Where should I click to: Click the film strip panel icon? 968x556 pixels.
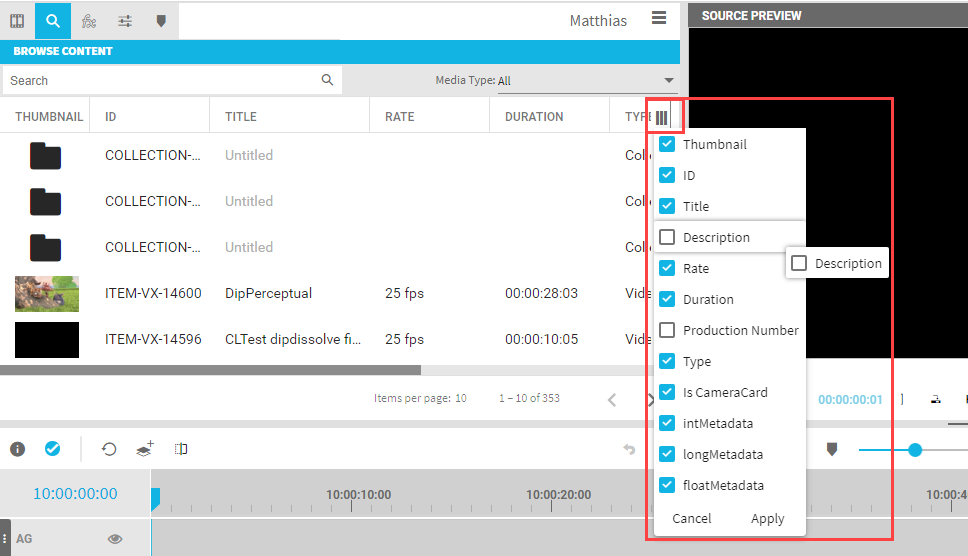pos(17,20)
